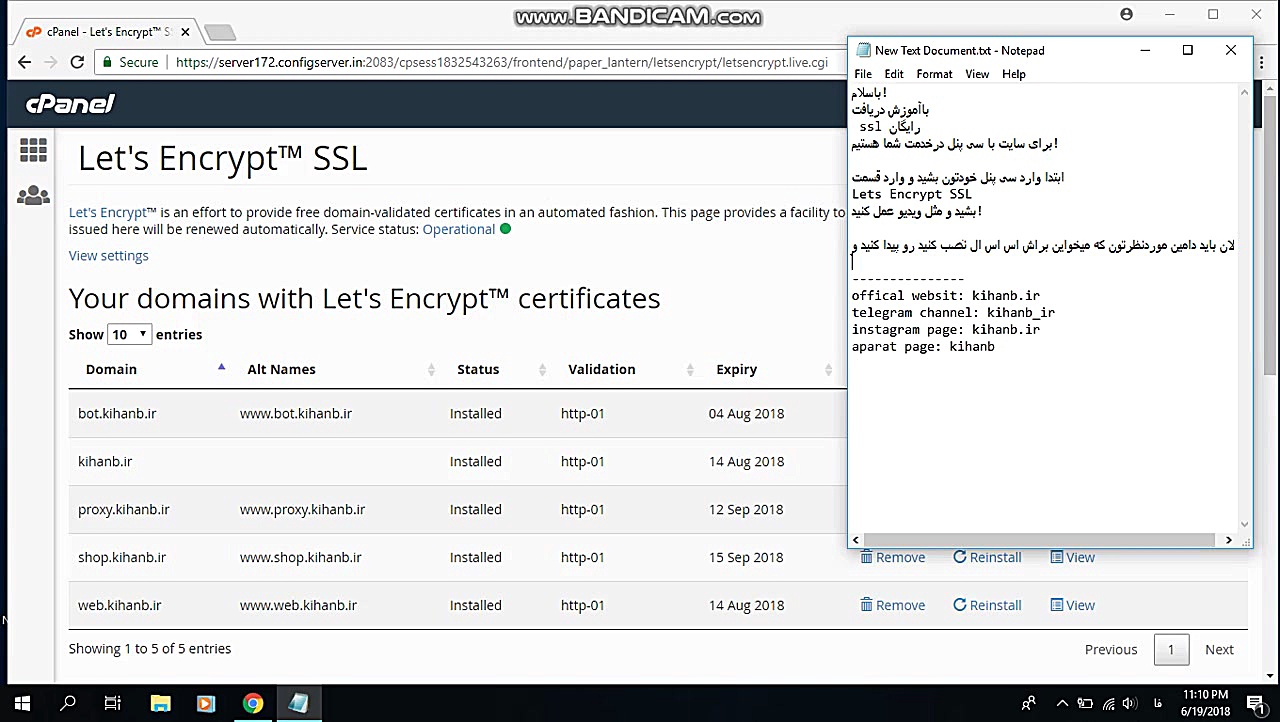Go back using the browser back arrow

click(x=25, y=62)
